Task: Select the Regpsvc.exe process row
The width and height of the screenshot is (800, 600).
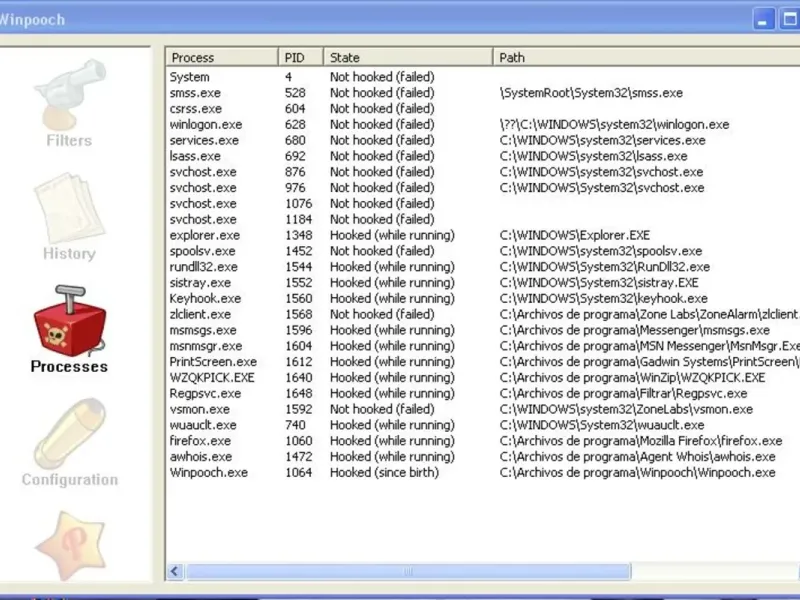Action: point(483,393)
